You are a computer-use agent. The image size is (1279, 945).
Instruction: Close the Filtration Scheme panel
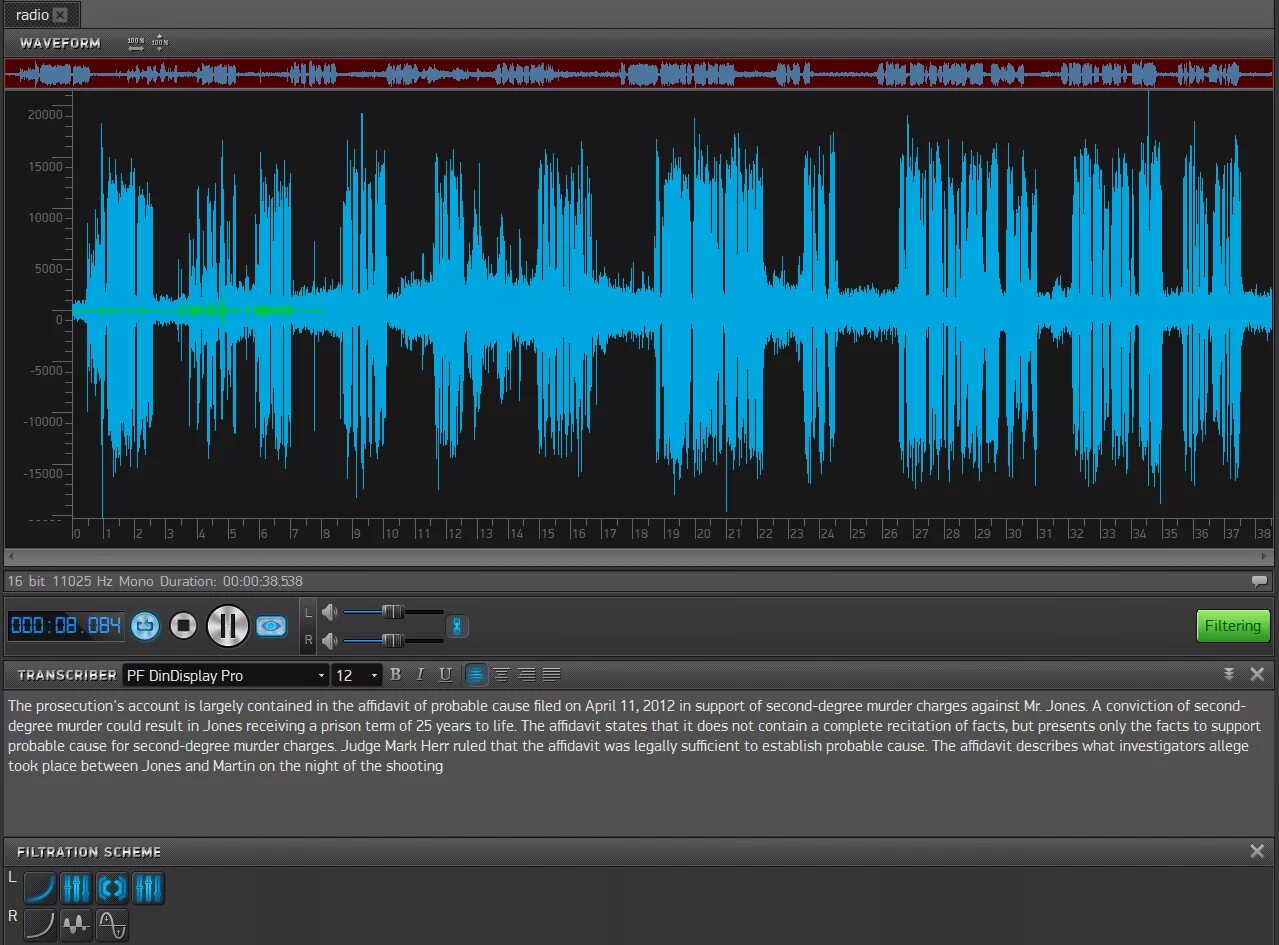coord(1257,851)
